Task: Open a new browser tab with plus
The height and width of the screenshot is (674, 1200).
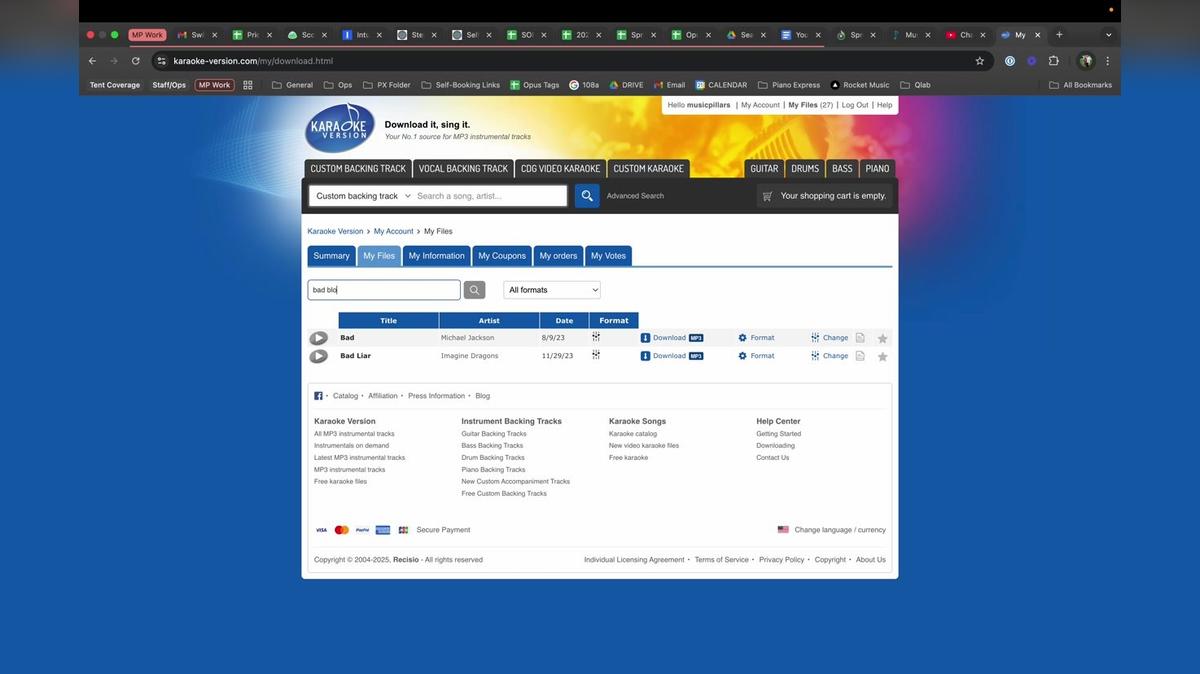Action: click(1059, 35)
